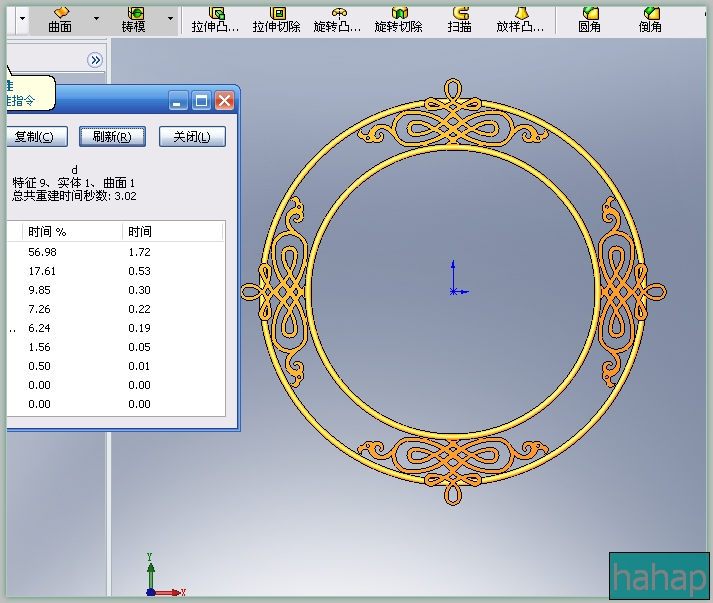Click the XY coordinate triad icon
The image size is (713, 603).
(x=165, y=575)
